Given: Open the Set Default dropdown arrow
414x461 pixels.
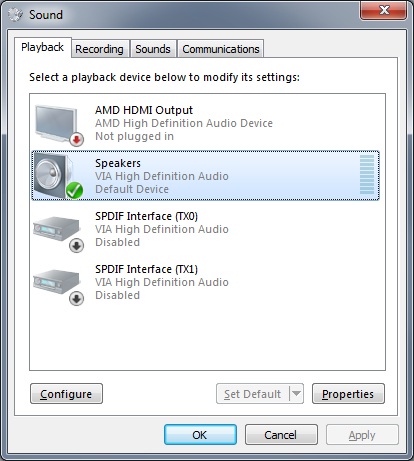Looking at the screenshot, I should pyautogui.click(x=296, y=394).
